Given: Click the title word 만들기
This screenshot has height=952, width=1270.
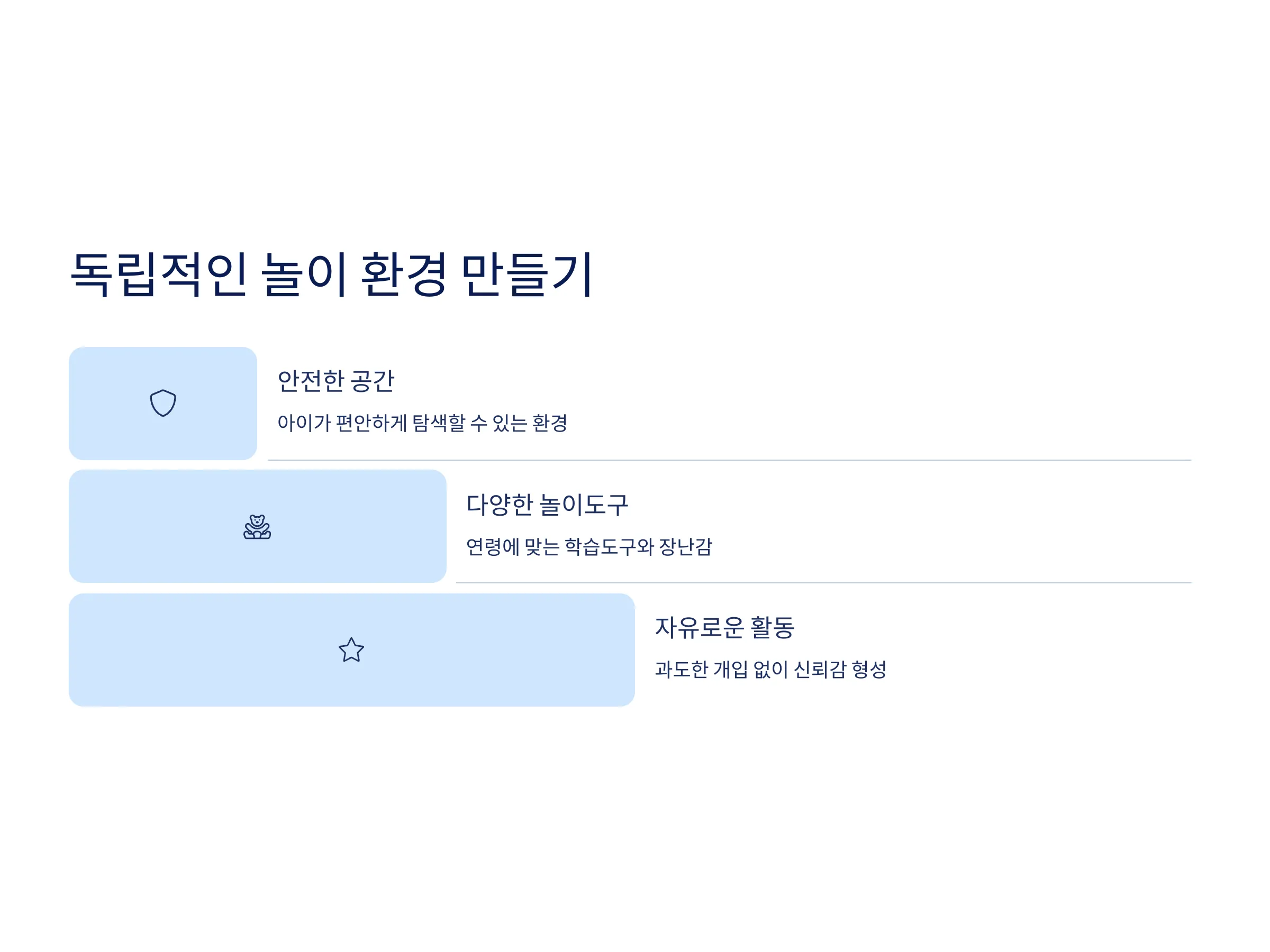Looking at the screenshot, I should (527, 274).
